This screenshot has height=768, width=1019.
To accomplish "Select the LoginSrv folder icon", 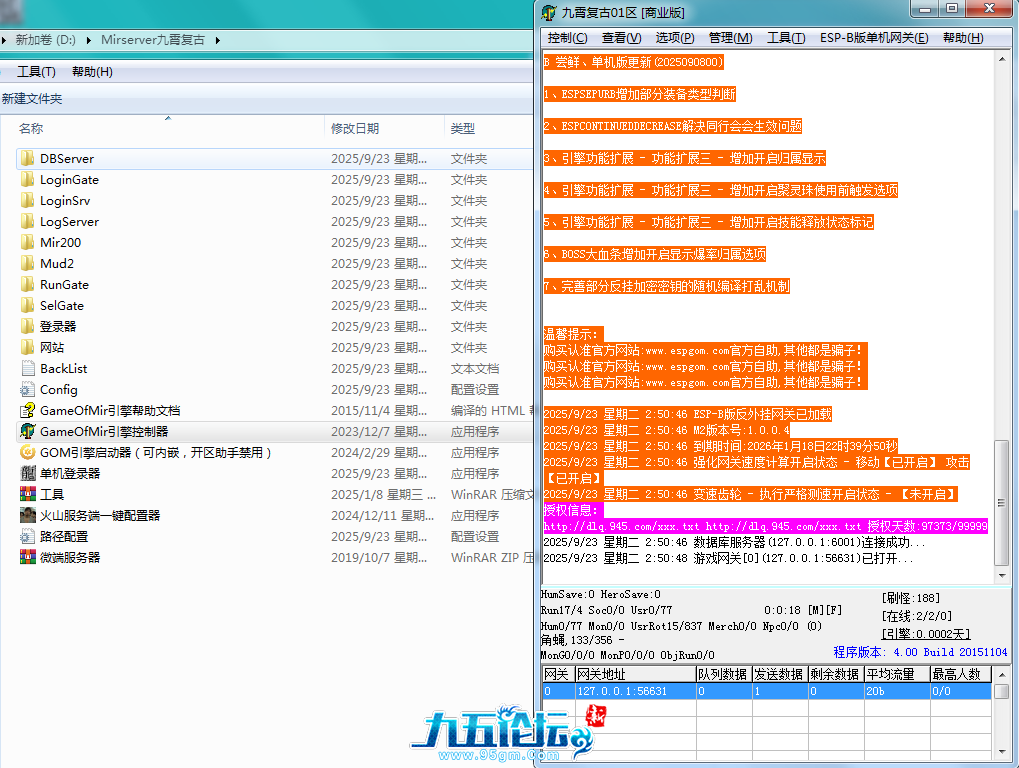I will 27,201.
